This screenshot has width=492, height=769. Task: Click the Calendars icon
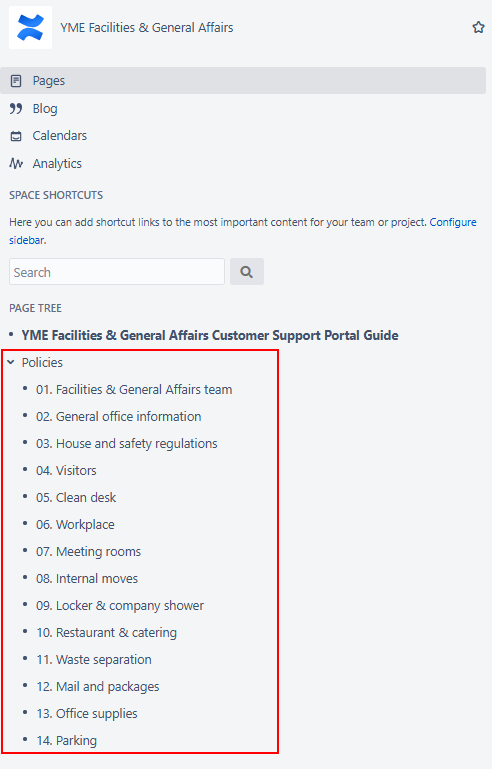(16, 136)
